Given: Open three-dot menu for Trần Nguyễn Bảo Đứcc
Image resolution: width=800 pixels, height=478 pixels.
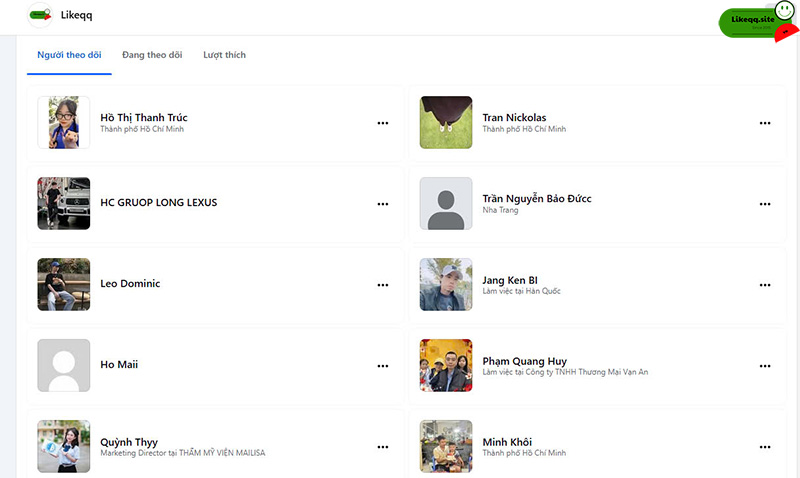Looking at the screenshot, I should 765,204.
